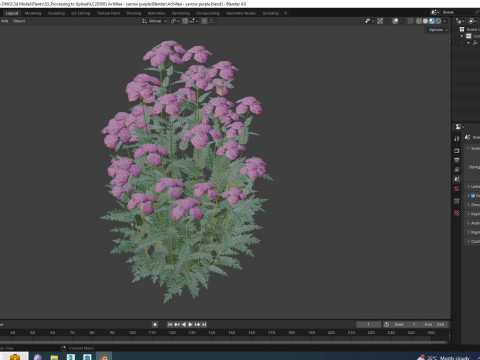Switch to the Shading workspace tab

click(x=134, y=13)
